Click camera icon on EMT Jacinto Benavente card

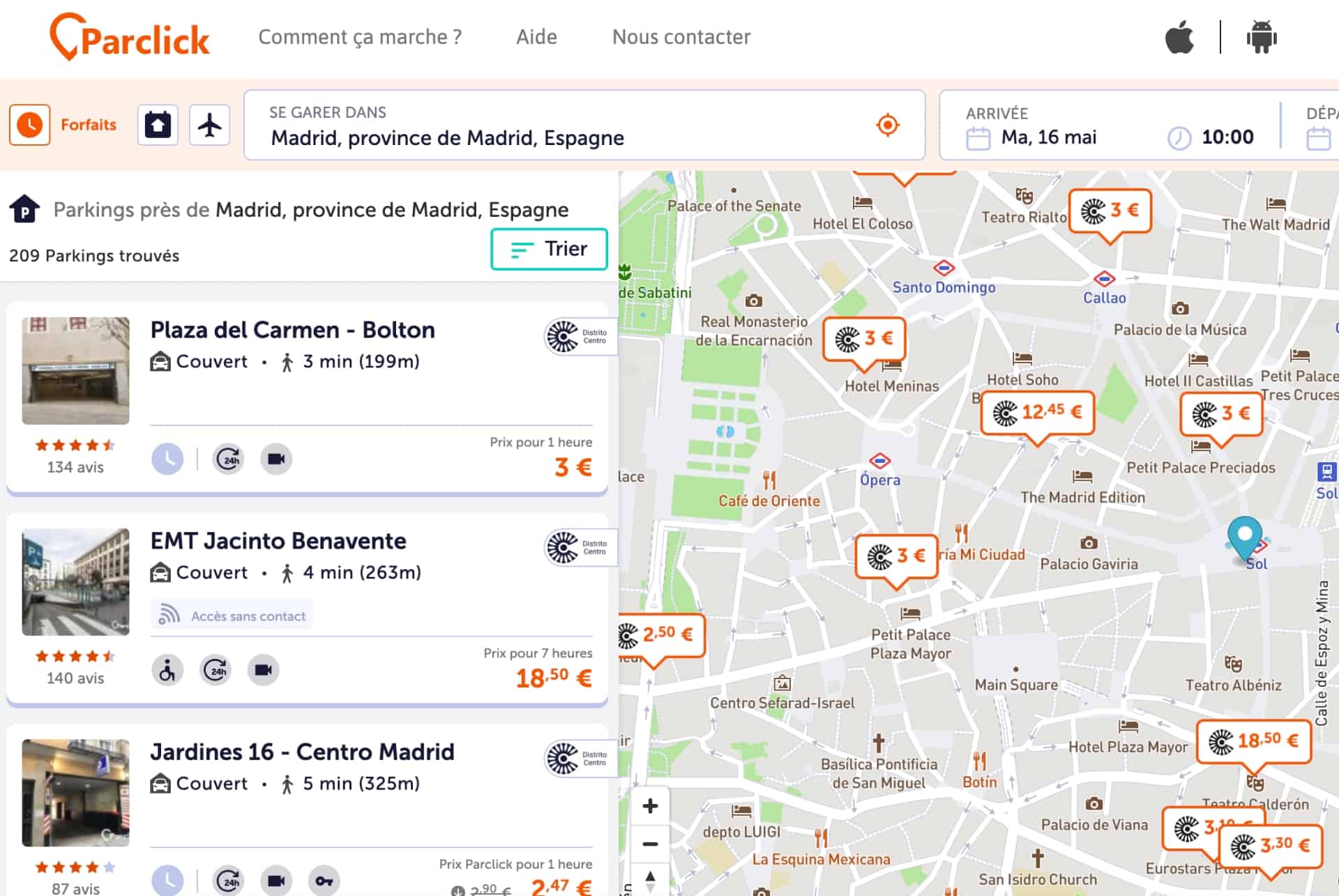[263, 670]
